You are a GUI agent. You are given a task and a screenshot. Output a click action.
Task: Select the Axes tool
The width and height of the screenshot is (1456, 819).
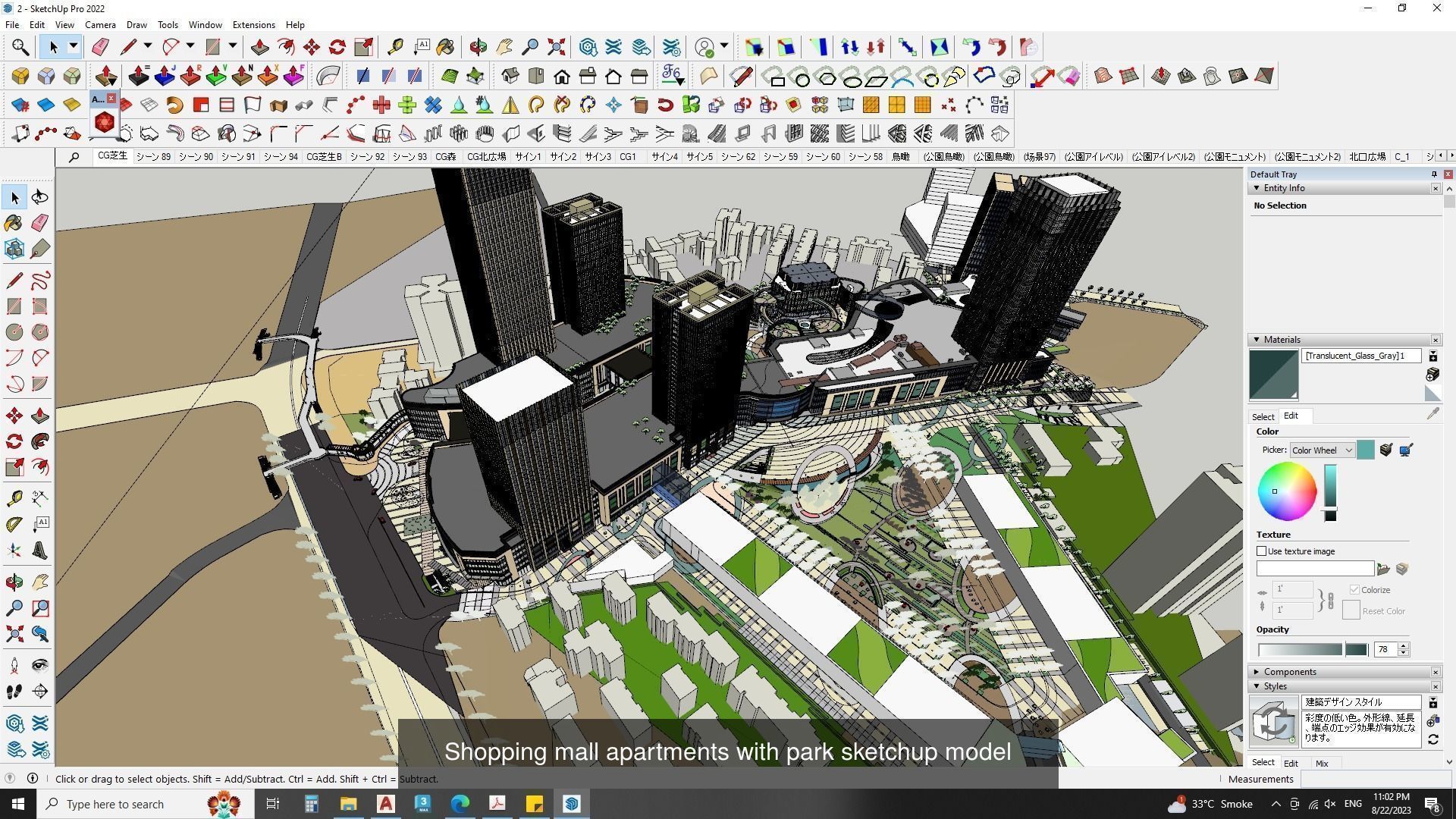[14, 551]
